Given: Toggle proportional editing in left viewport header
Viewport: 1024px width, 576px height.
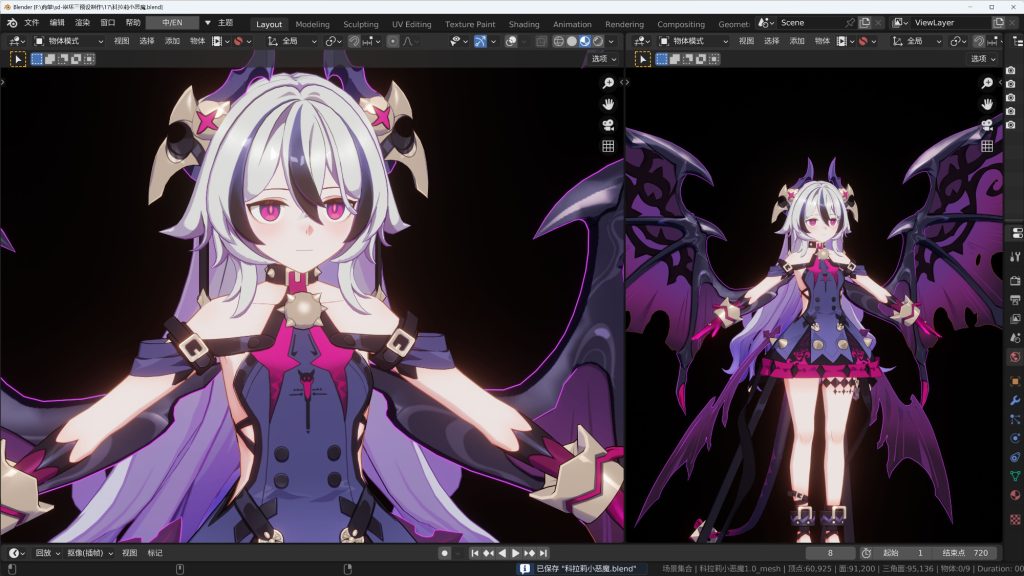Looking at the screenshot, I should click(393, 41).
